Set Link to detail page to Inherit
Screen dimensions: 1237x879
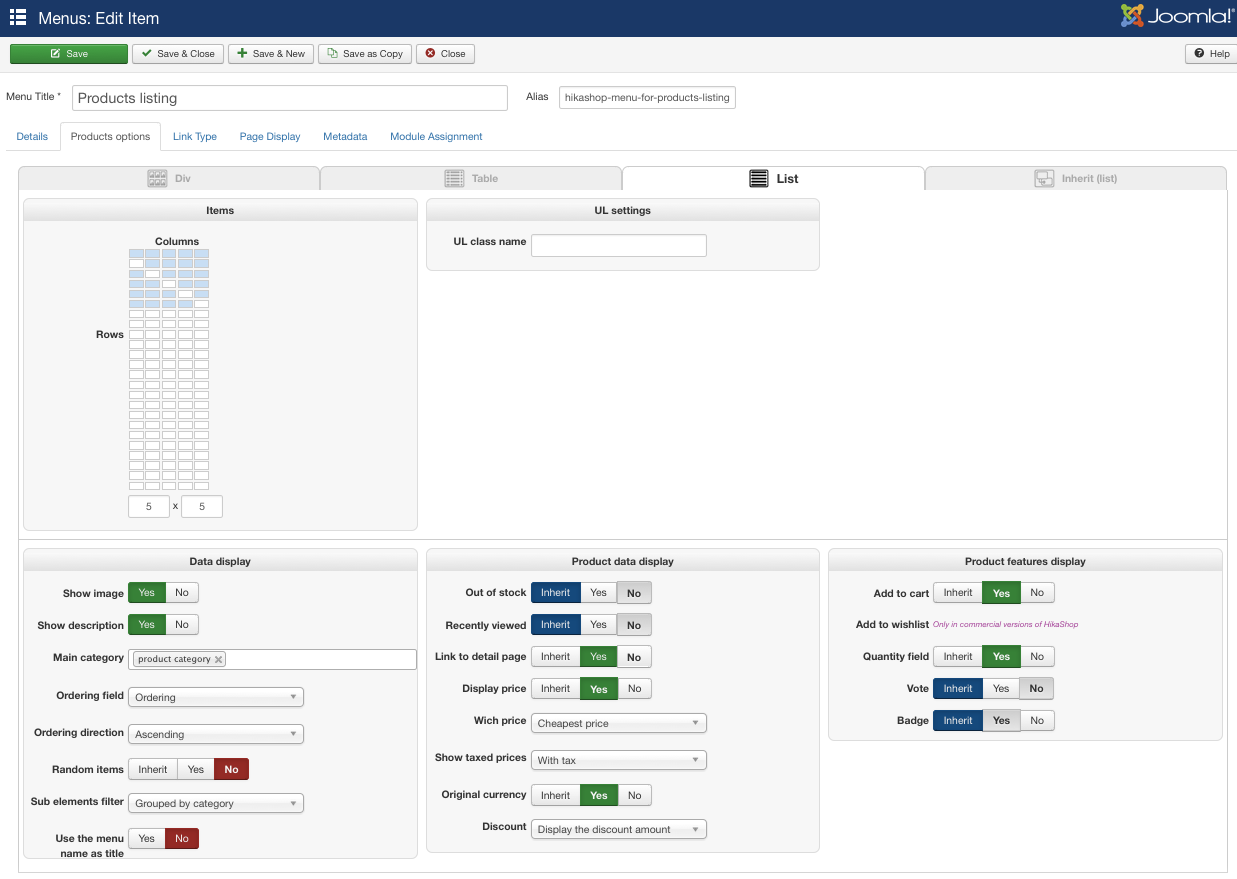click(x=555, y=657)
